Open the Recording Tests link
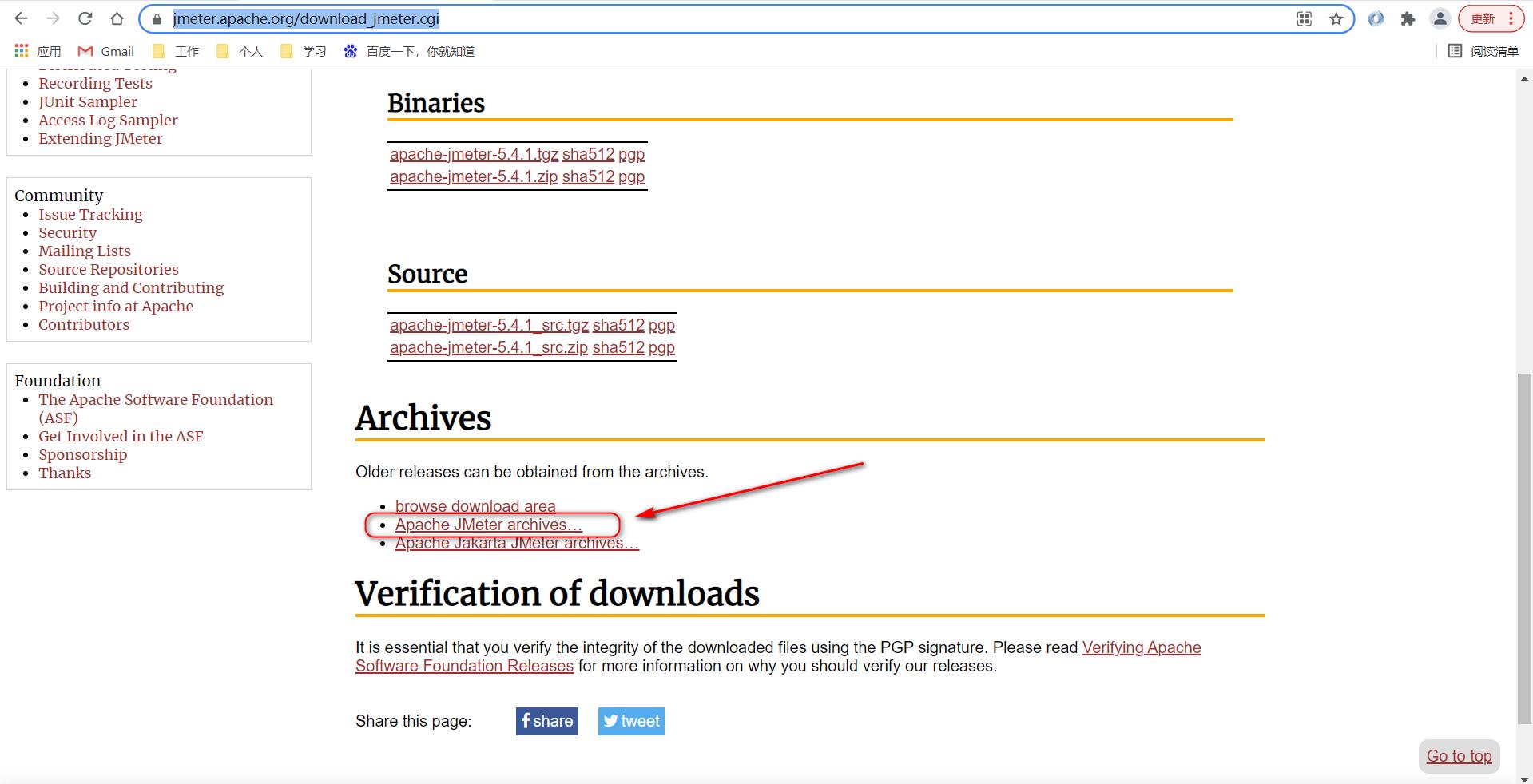 tap(95, 83)
